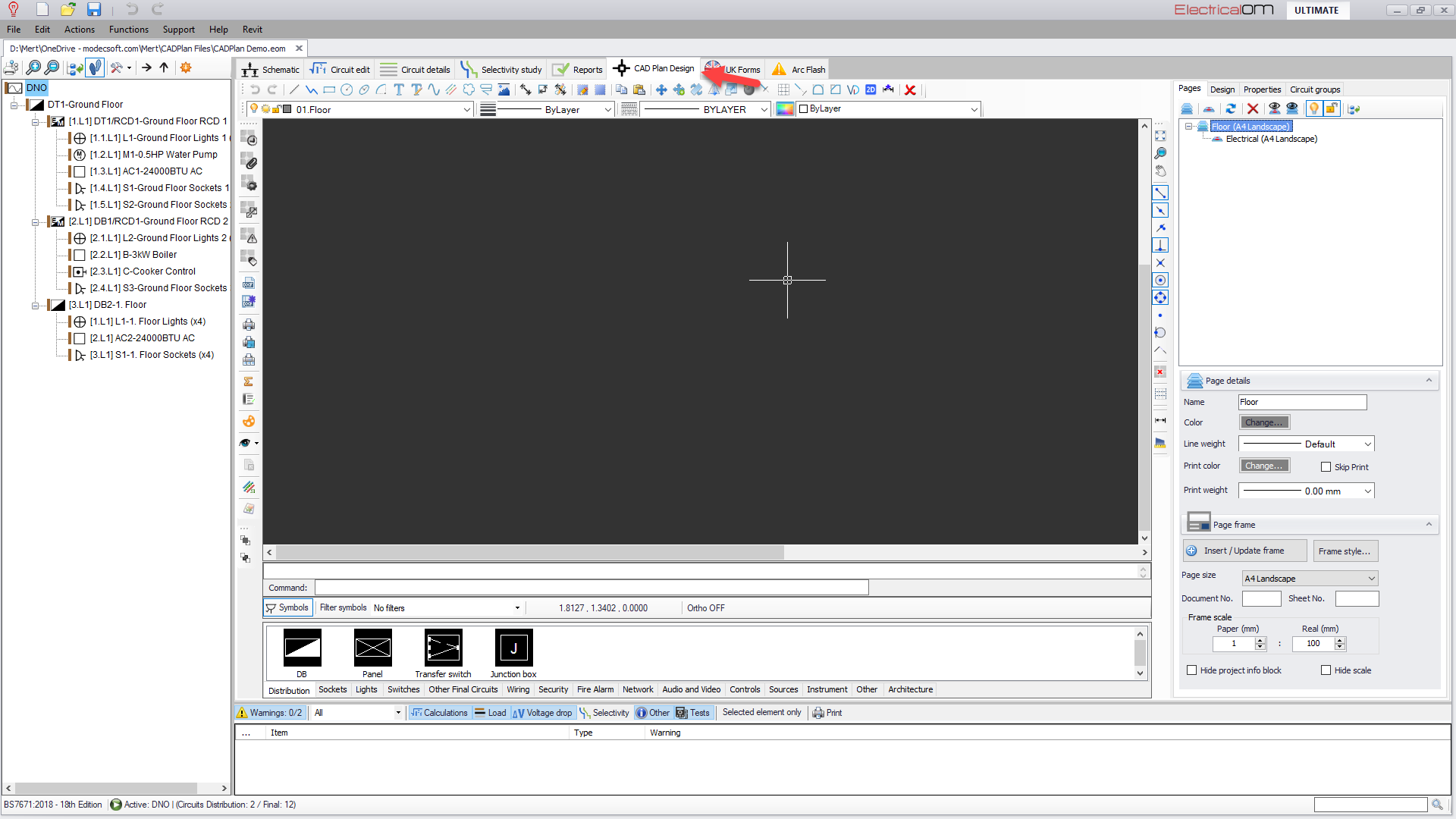Open the A4 Landscape page size dropdown
This screenshot has width=1456, height=819.
(x=1371, y=579)
